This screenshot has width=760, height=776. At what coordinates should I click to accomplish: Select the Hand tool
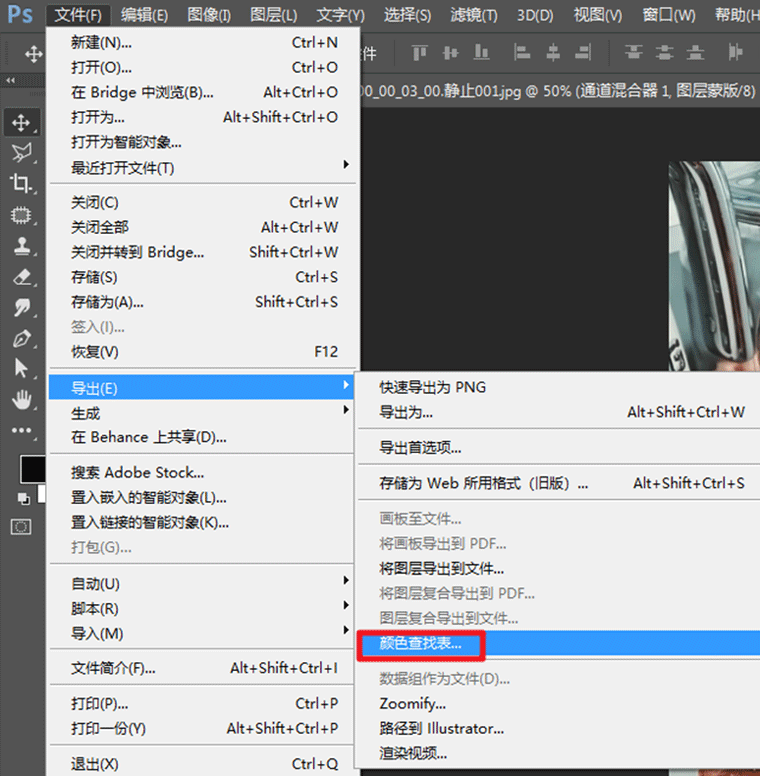(21, 399)
